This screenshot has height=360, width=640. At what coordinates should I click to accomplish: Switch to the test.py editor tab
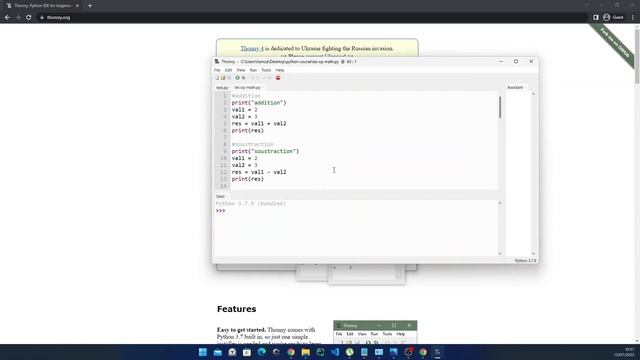point(222,88)
